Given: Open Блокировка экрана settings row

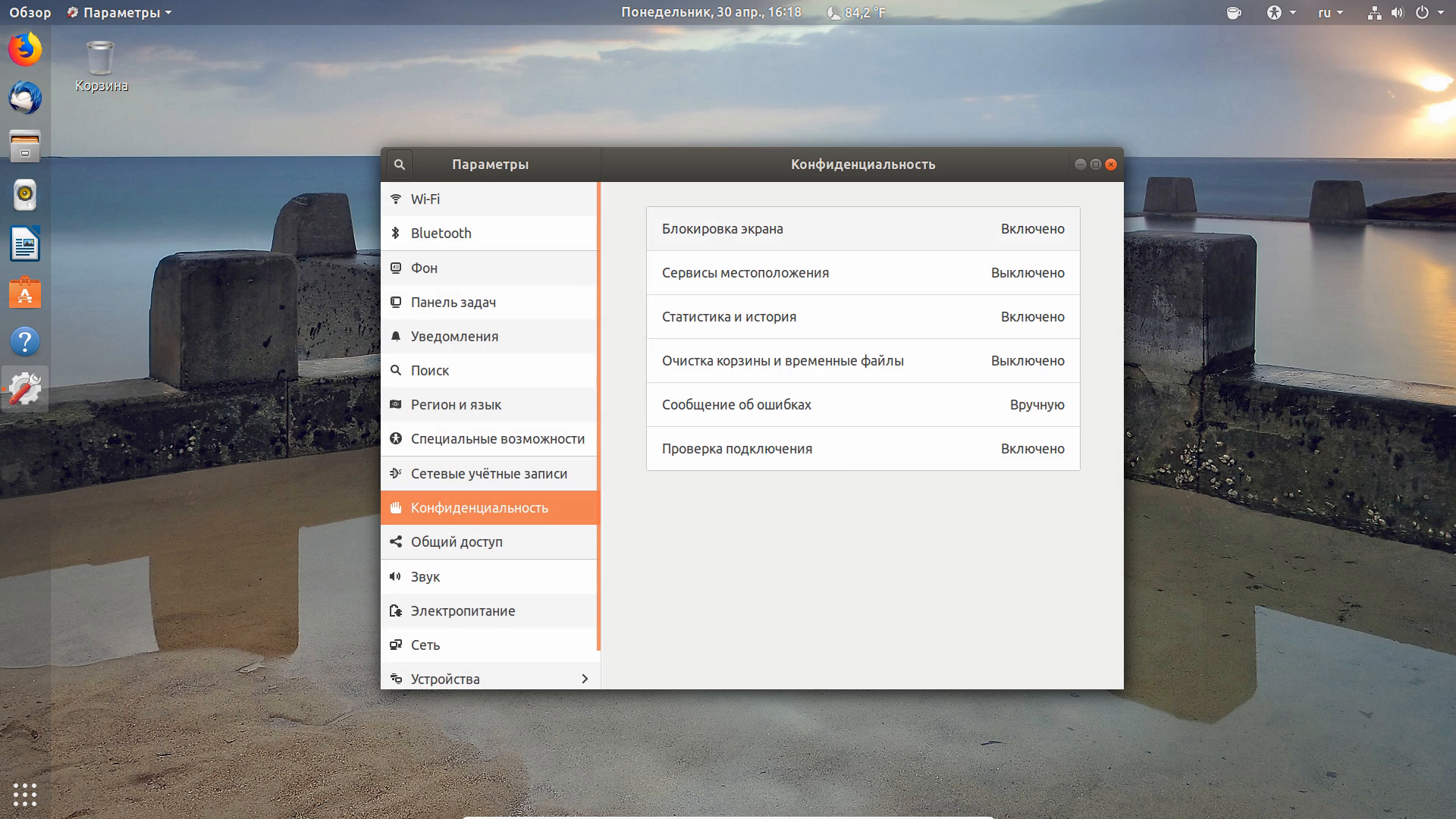Looking at the screenshot, I should [863, 229].
